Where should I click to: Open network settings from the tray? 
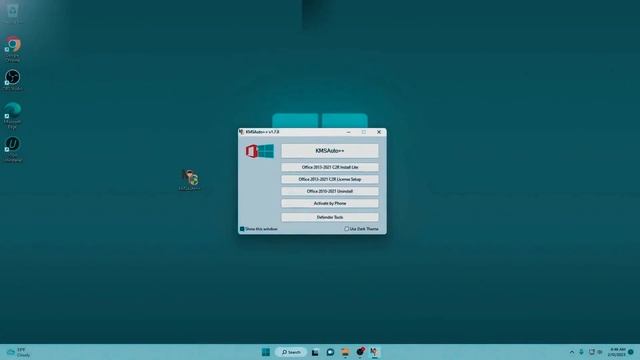pyautogui.click(x=591, y=352)
